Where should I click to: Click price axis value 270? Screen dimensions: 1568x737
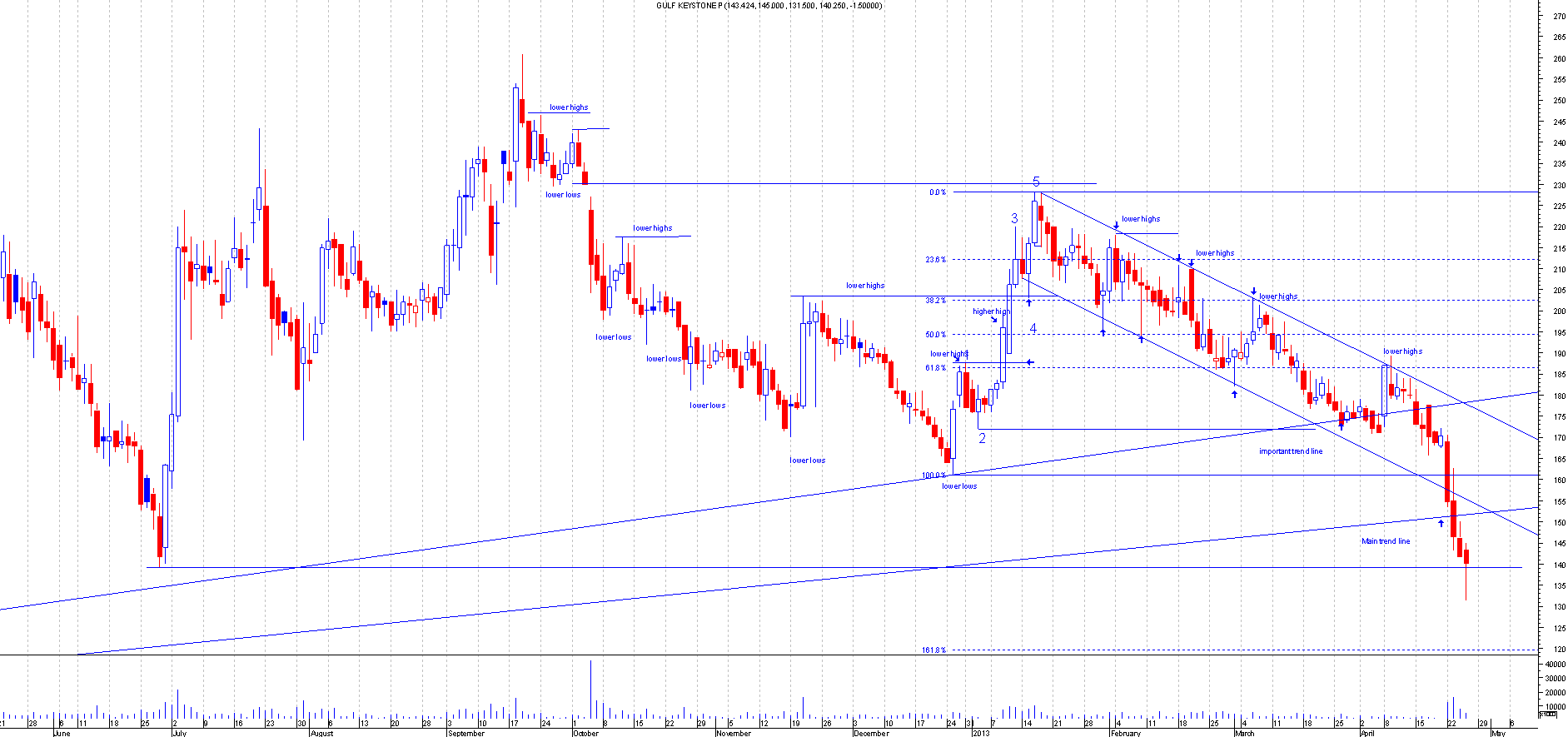point(1559,16)
